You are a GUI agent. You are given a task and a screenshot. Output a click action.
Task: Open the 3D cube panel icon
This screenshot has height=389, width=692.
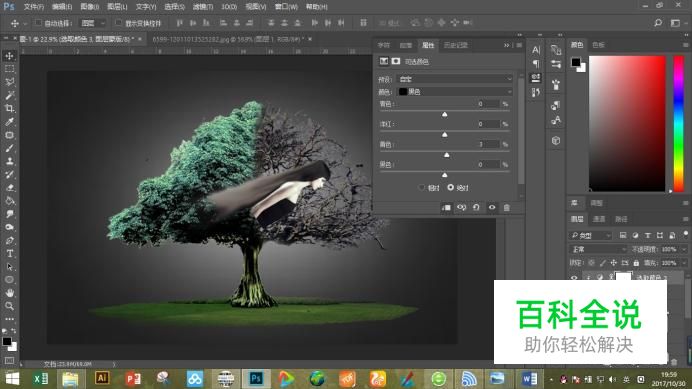click(556, 141)
